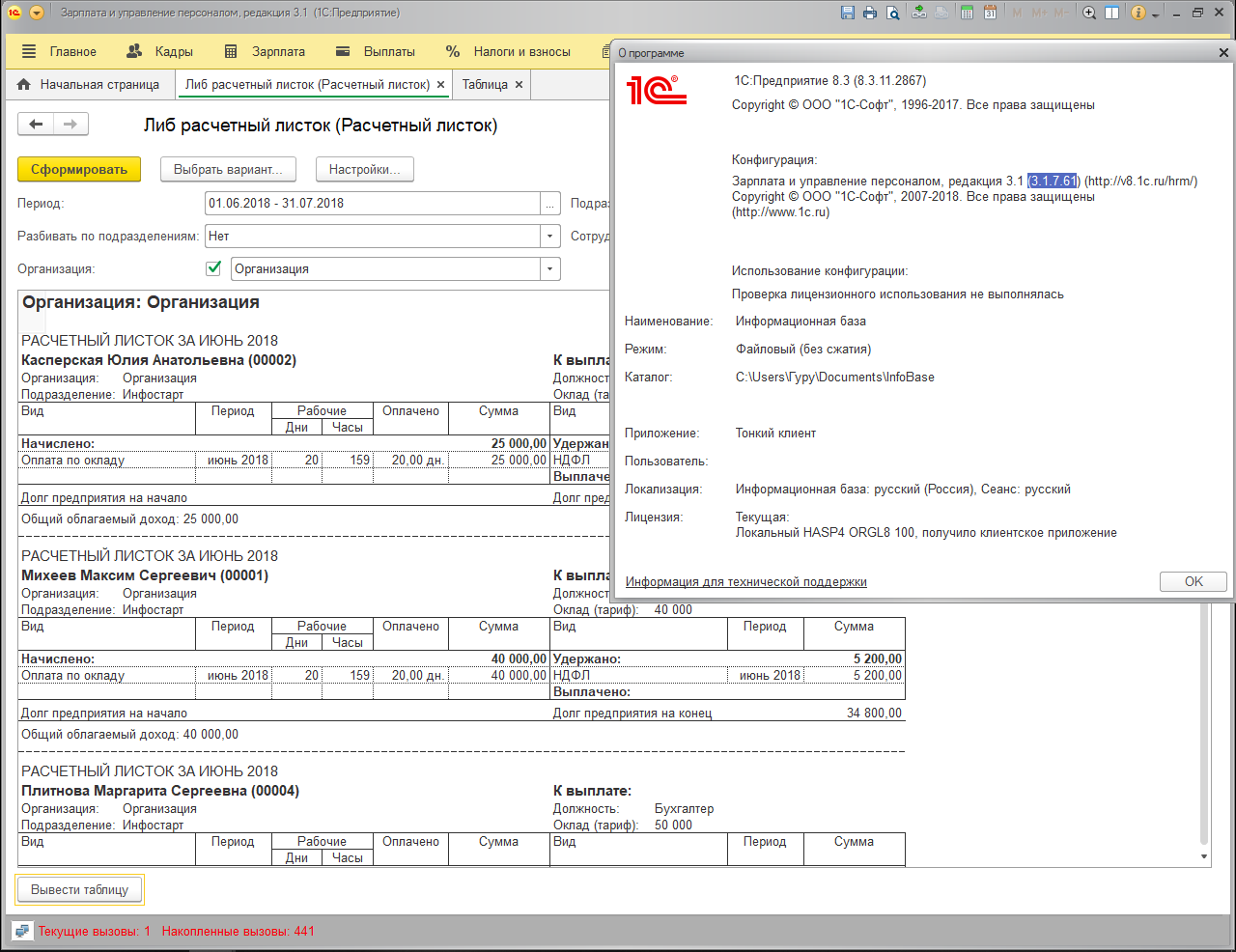Open the Зарплата section
This screenshot has width=1236, height=952.
(x=265, y=51)
